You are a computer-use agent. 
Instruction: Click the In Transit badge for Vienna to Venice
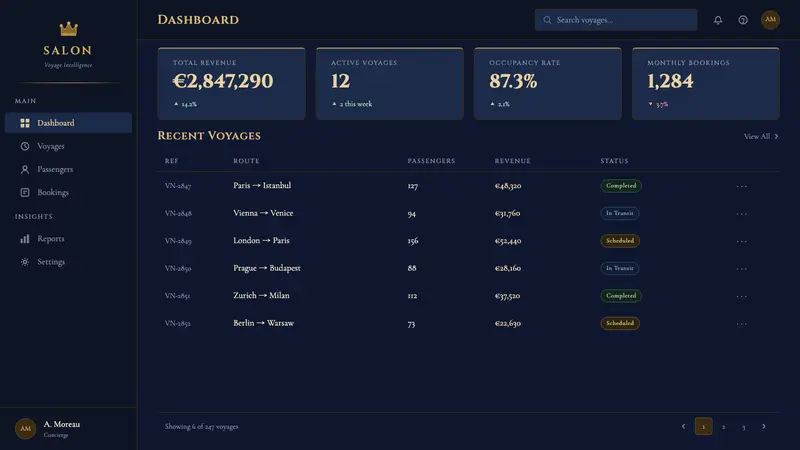click(620, 213)
